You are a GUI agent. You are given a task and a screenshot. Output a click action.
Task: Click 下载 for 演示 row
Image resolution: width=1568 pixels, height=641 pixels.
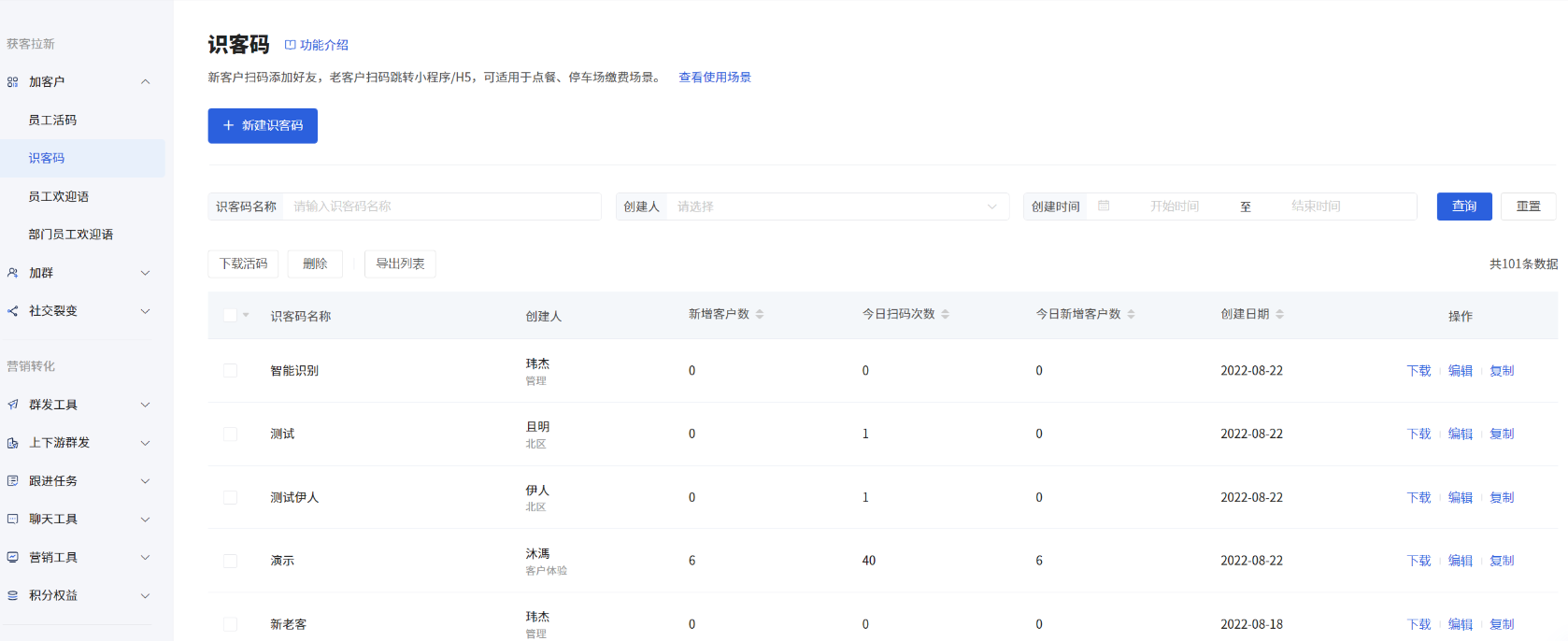pos(1418,561)
